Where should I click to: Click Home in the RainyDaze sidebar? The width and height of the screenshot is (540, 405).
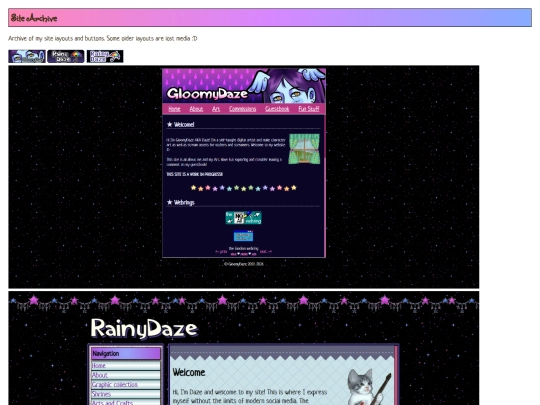click(126, 365)
